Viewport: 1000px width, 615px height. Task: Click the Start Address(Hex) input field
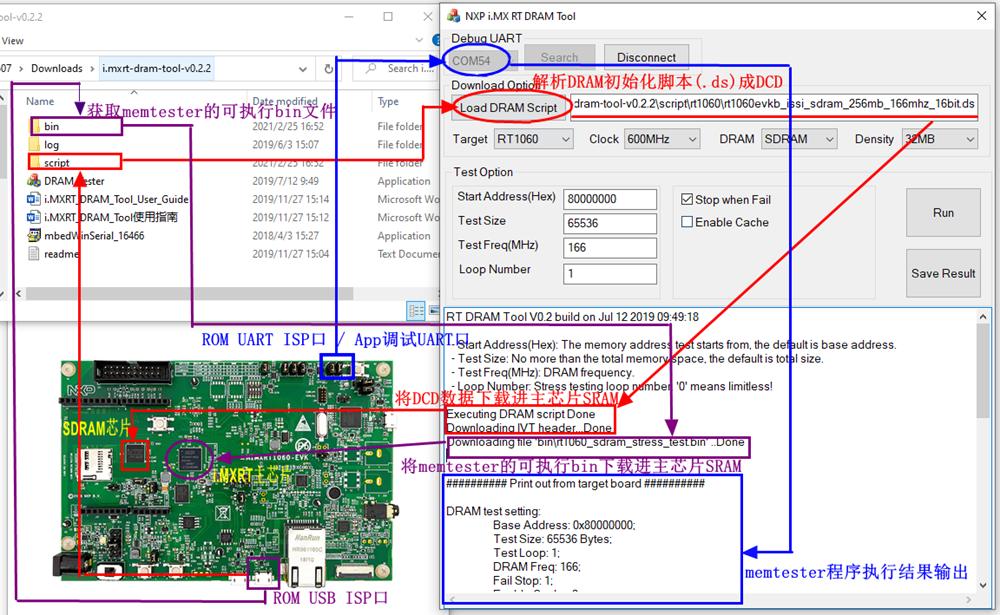click(x=610, y=199)
